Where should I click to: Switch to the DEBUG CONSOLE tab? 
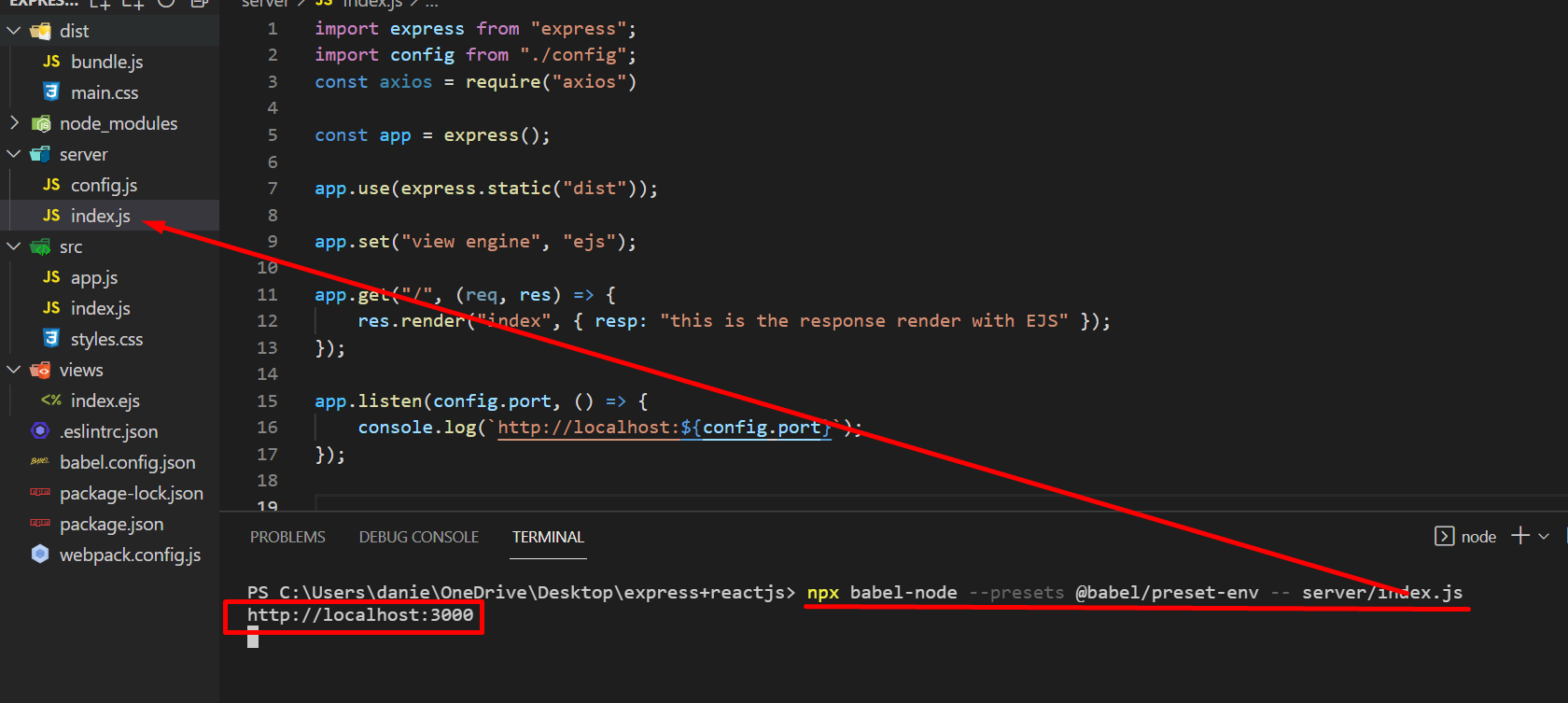pyautogui.click(x=419, y=537)
